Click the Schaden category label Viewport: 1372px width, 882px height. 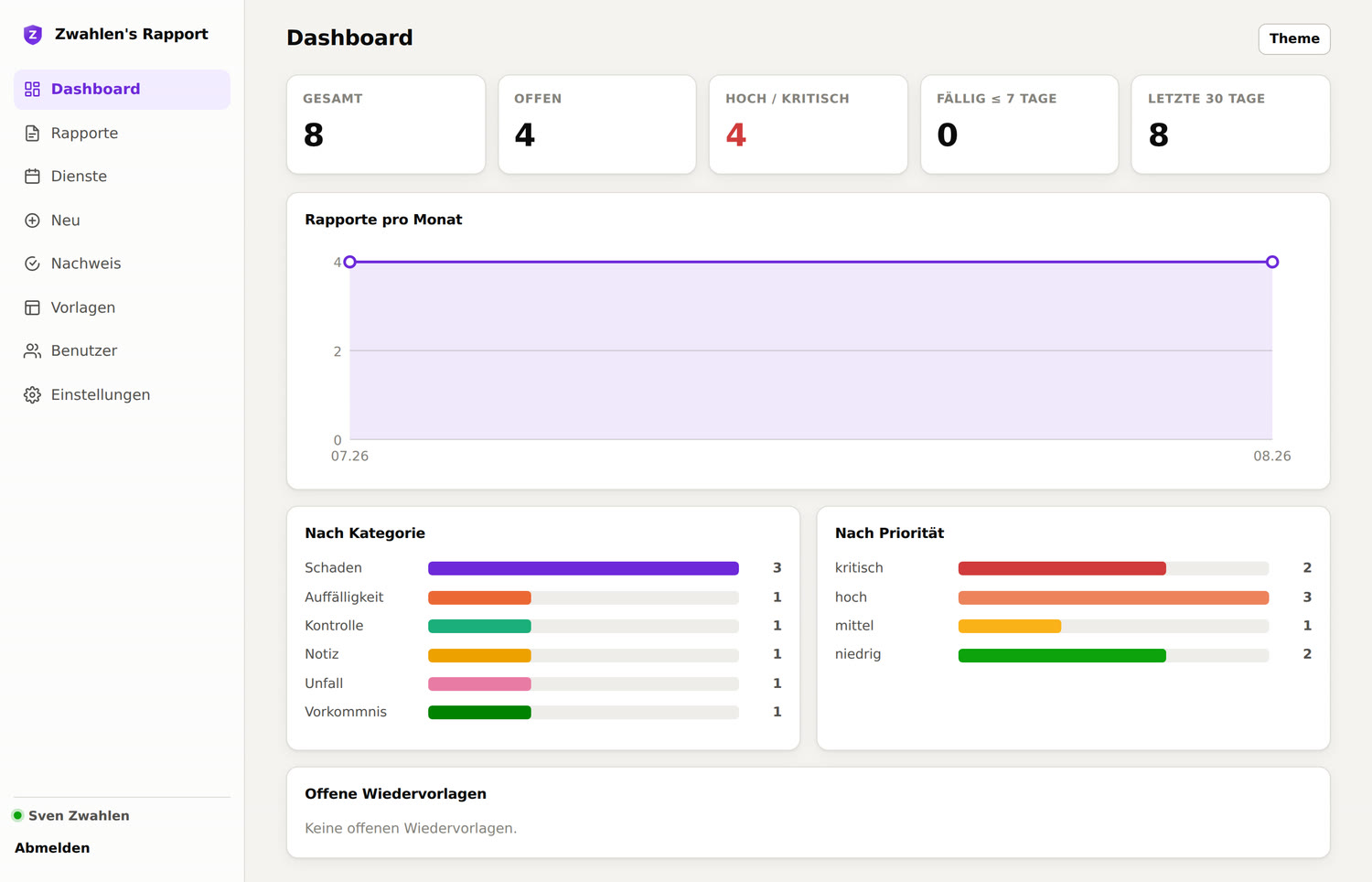click(x=333, y=568)
